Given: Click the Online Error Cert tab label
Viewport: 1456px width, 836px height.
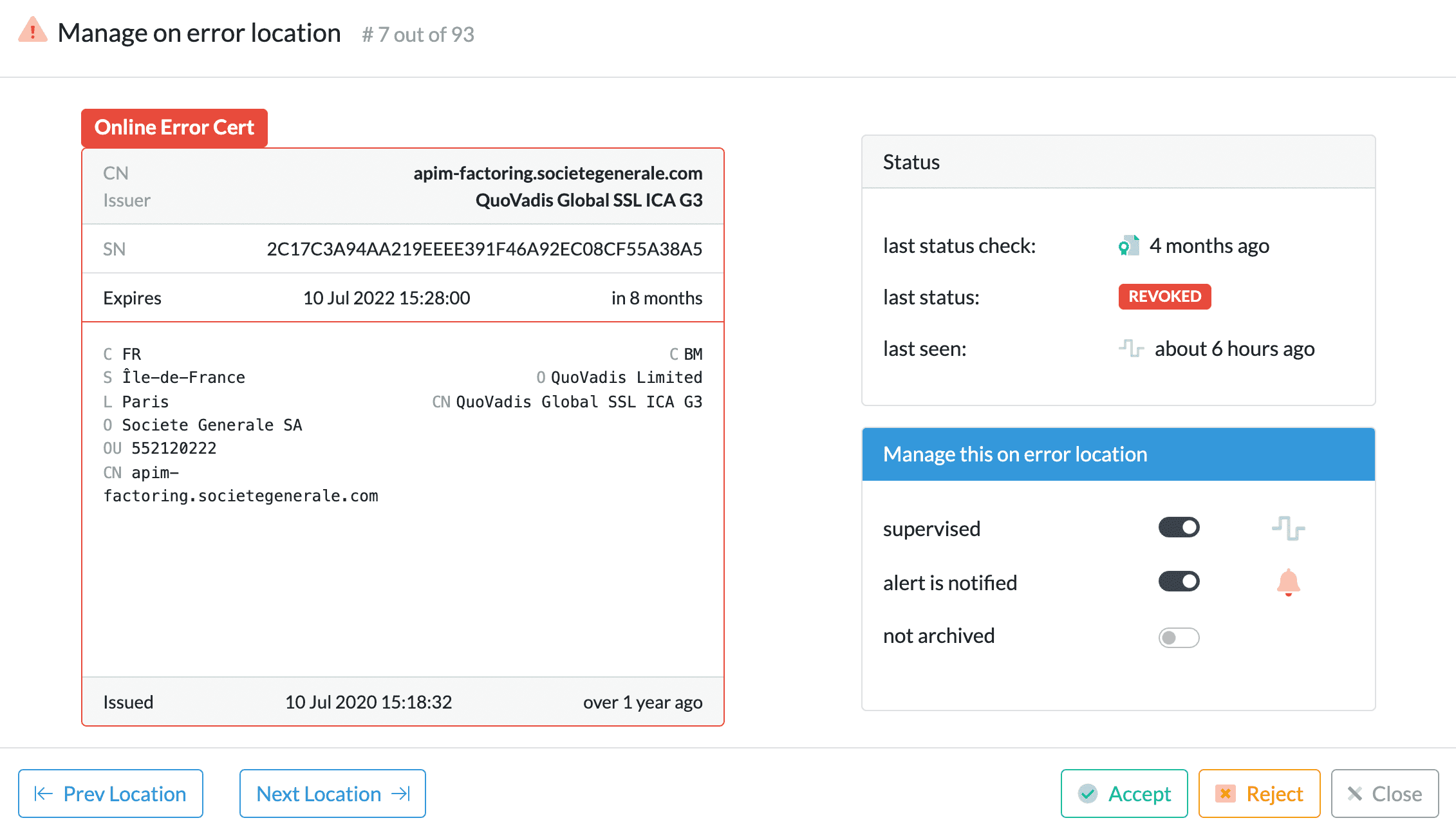Looking at the screenshot, I should (x=174, y=127).
